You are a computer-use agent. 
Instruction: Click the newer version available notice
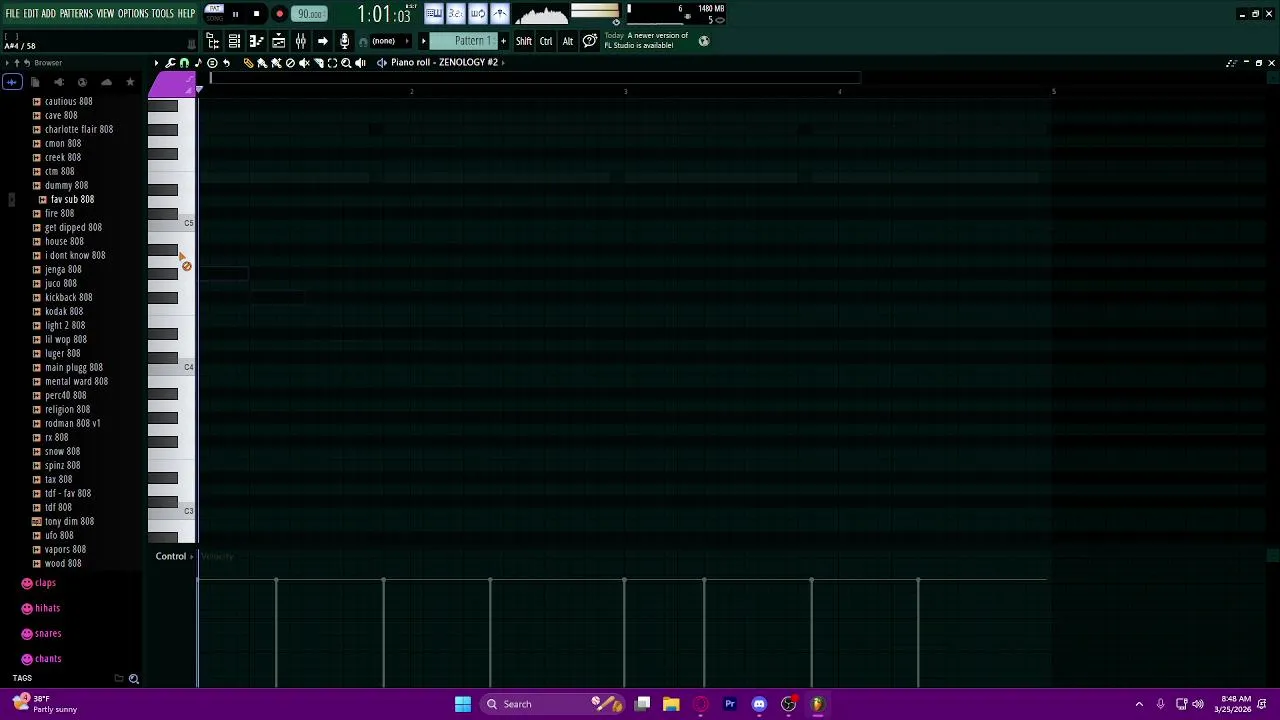[646, 41]
